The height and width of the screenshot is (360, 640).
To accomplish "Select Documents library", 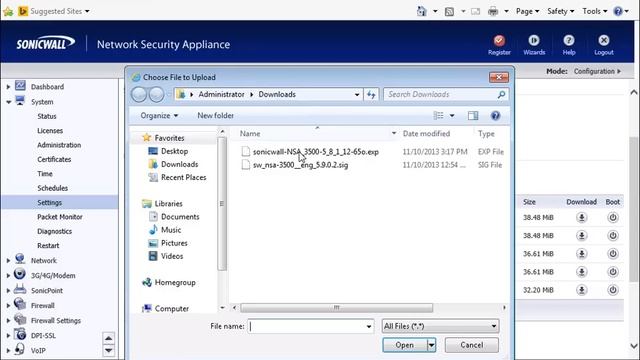I will (180, 217).
